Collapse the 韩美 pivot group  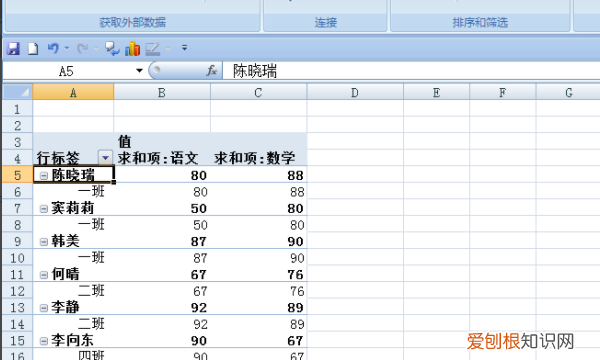44,241
